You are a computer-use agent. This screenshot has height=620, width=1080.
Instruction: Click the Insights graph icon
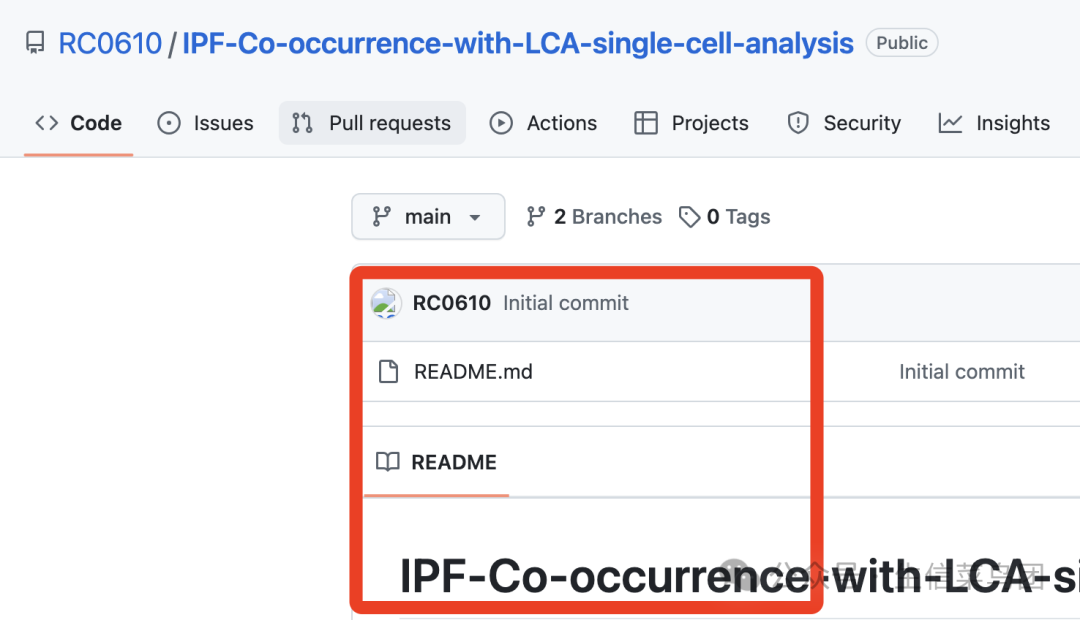tap(950, 123)
